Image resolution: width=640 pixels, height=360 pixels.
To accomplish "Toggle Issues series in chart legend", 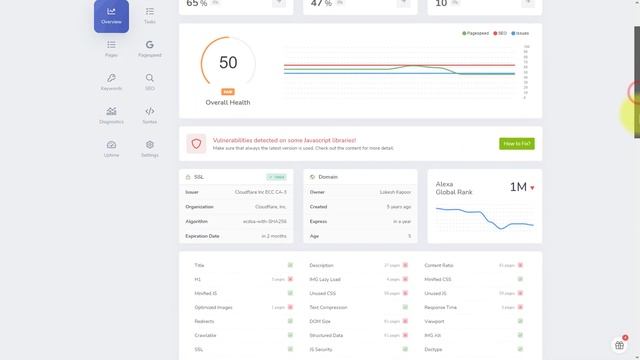I will point(520,33).
